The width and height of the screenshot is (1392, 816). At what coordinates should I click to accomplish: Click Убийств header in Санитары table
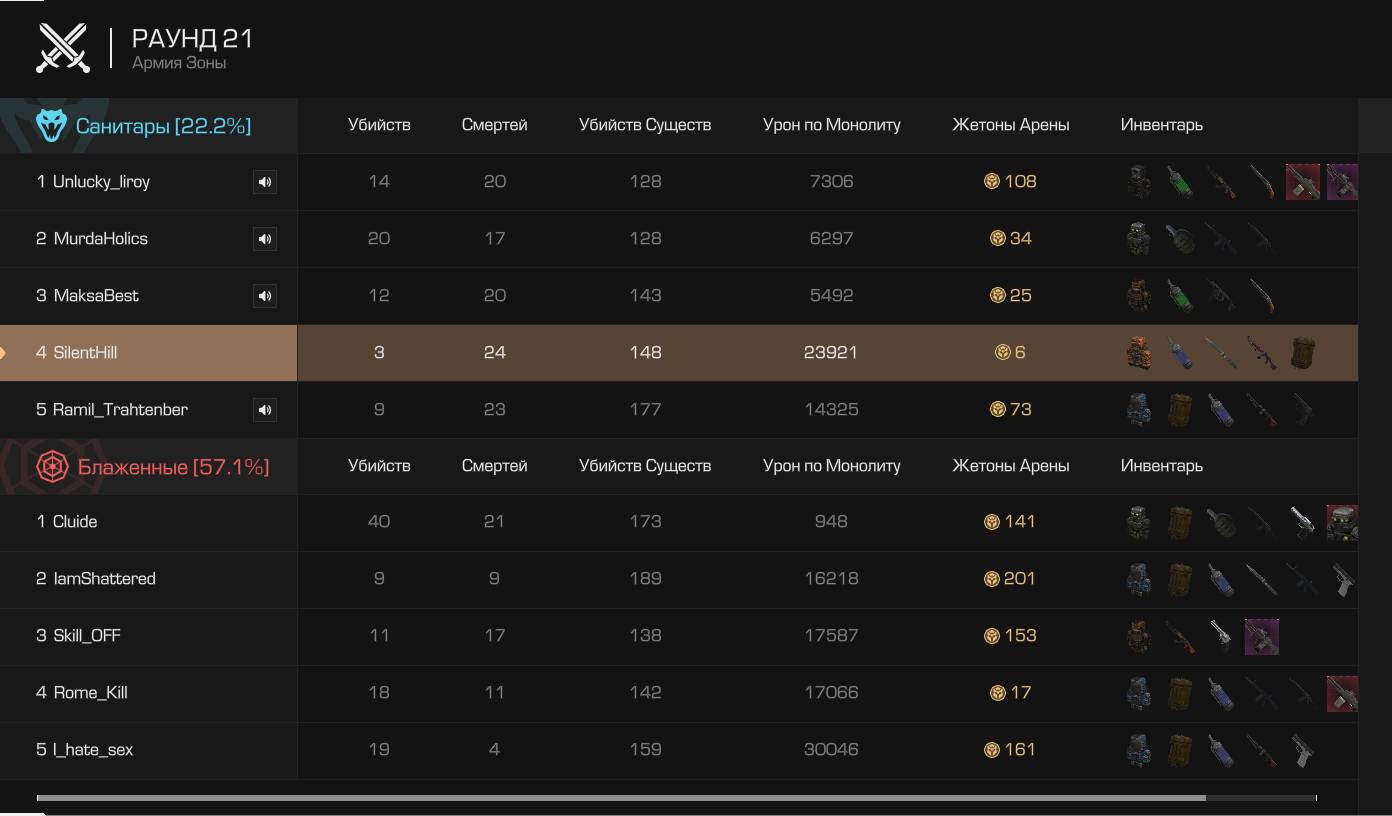pyautogui.click(x=379, y=125)
